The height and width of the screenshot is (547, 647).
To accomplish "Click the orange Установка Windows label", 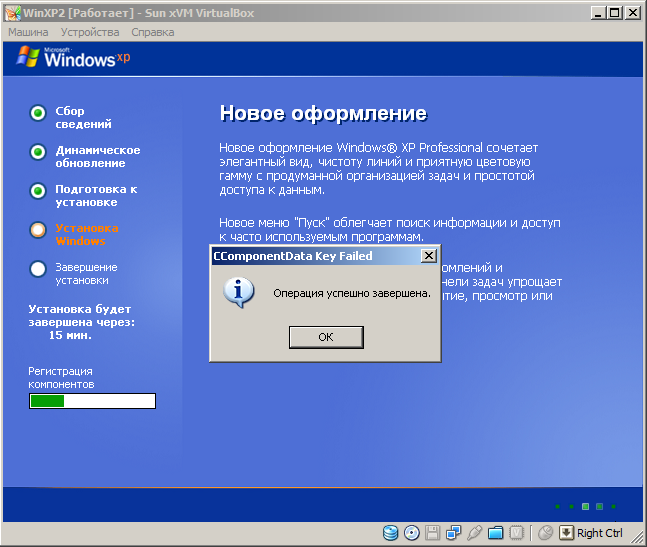I will point(87,234).
